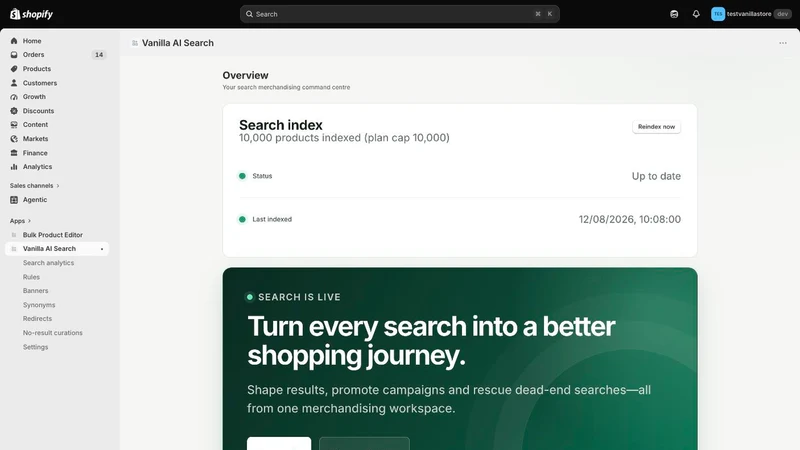Open No-result curations subpage
The width and height of the screenshot is (800, 450).
point(53,333)
